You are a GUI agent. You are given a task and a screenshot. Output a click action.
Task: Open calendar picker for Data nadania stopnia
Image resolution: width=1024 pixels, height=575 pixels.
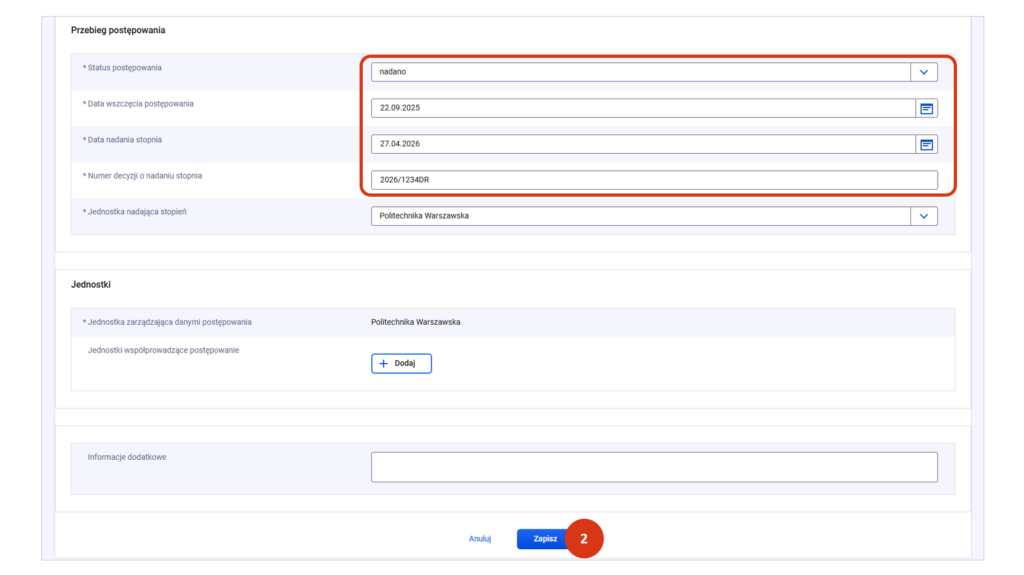pos(926,144)
